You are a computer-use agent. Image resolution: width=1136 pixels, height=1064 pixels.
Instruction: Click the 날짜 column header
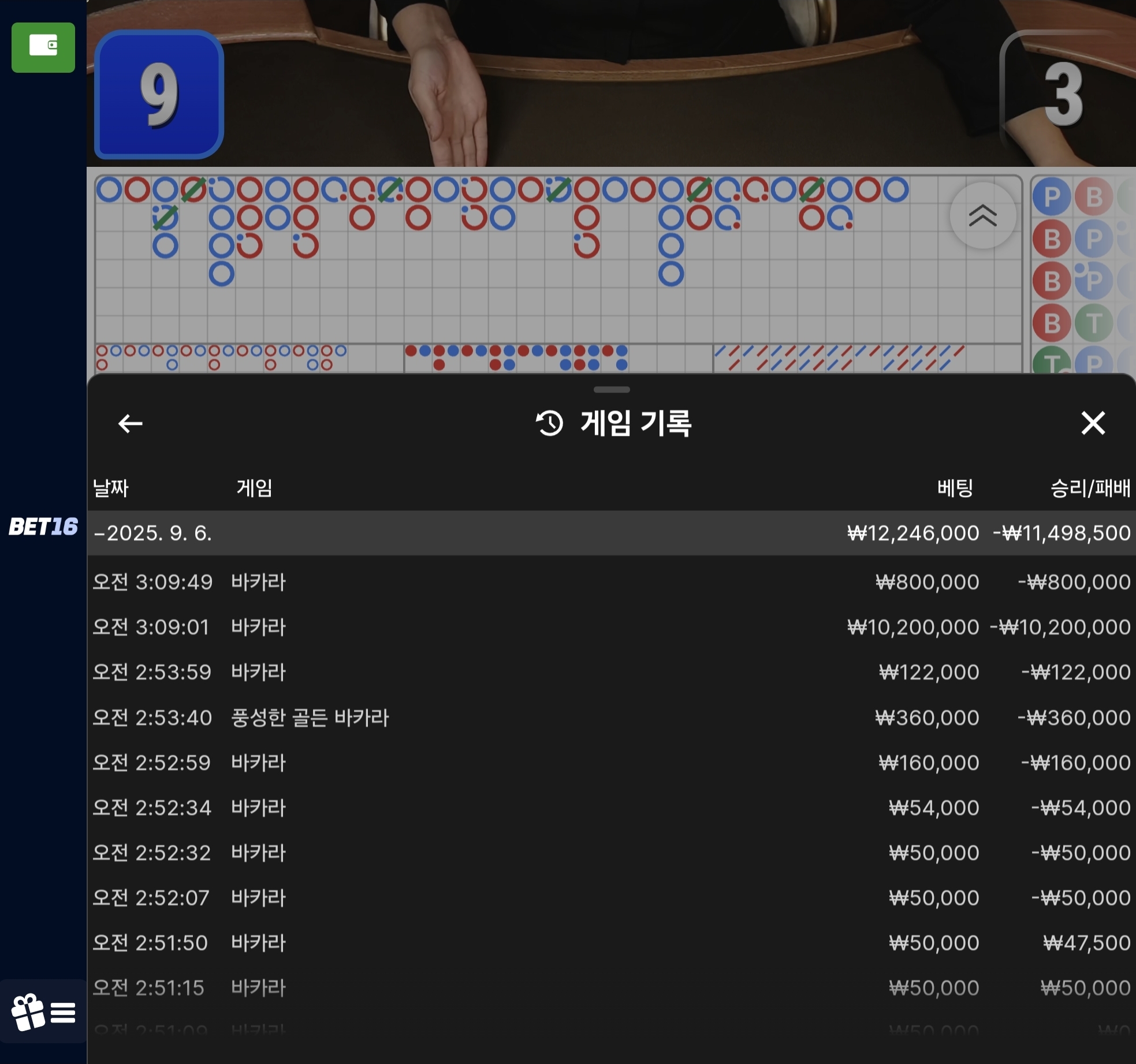coord(111,488)
